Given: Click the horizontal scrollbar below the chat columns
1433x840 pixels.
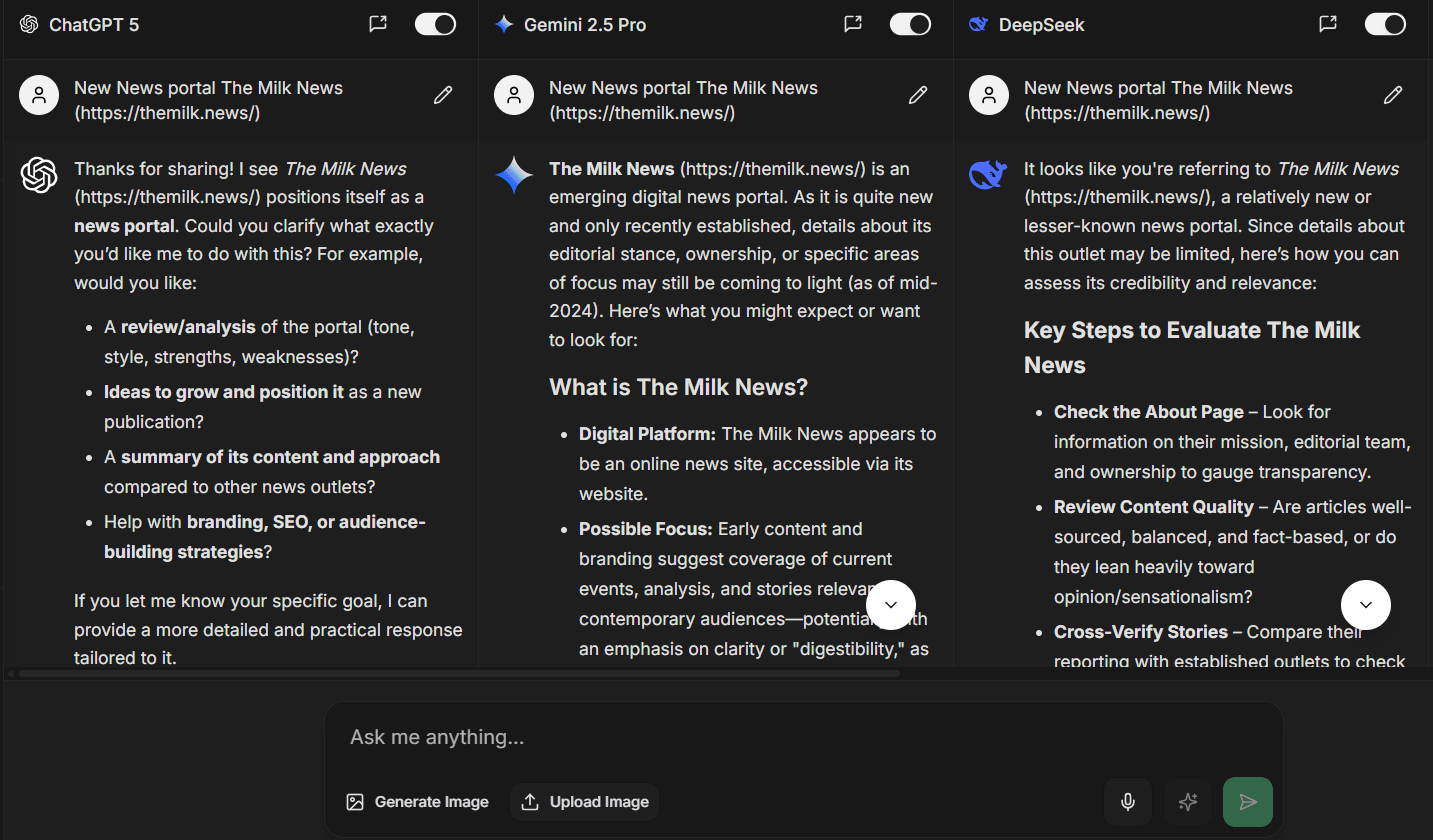Looking at the screenshot, I should point(459,674).
